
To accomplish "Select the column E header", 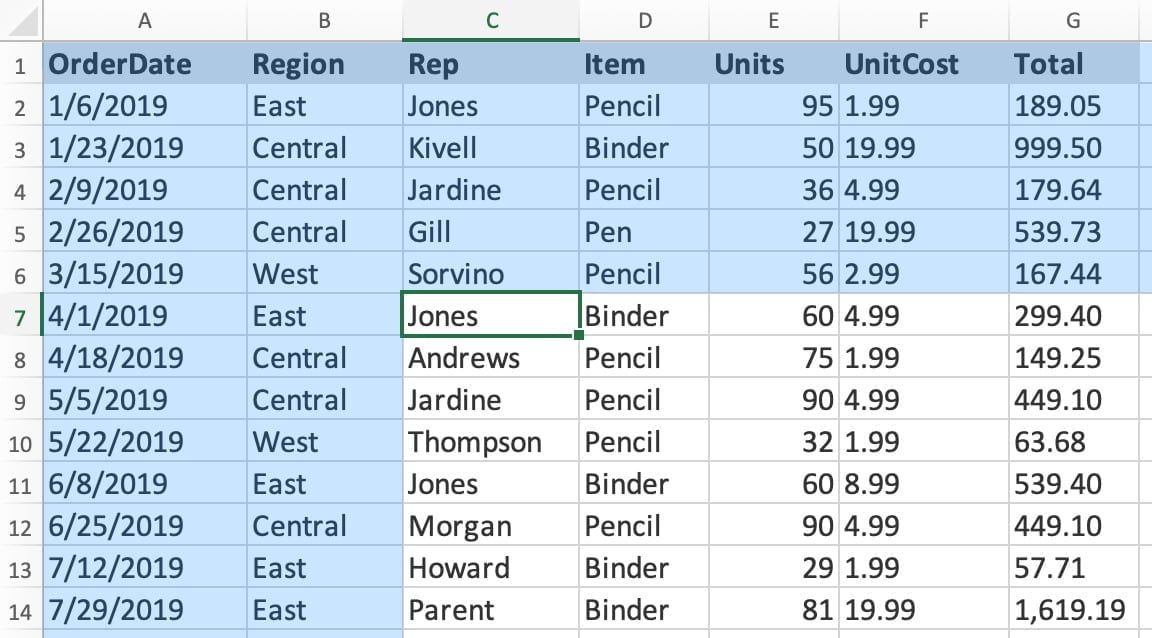I will click(774, 20).
